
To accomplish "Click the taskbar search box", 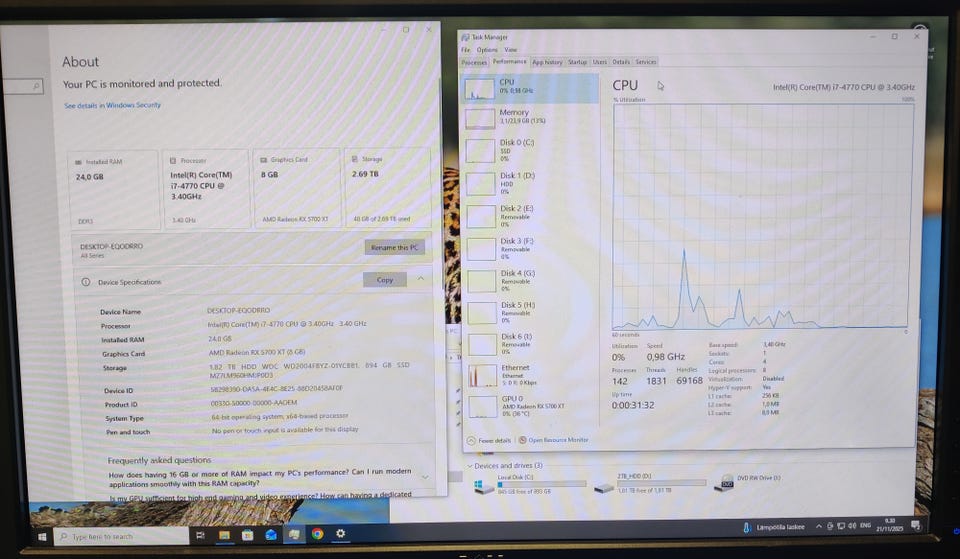I will [x=121, y=536].
